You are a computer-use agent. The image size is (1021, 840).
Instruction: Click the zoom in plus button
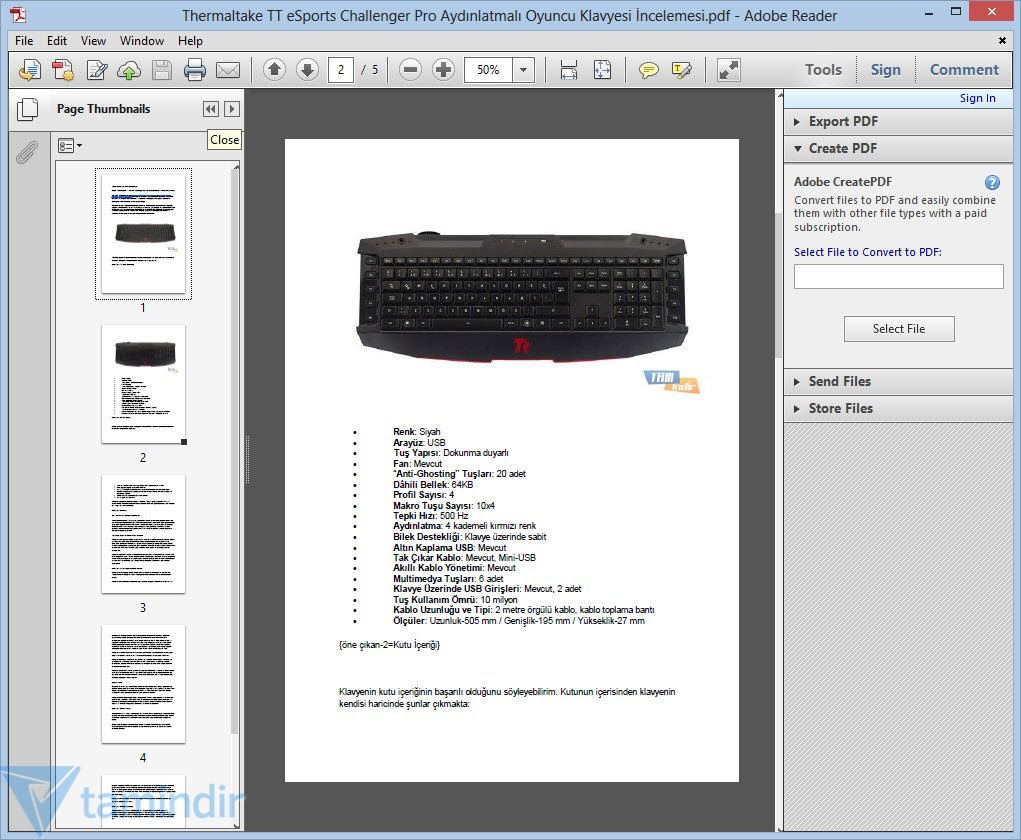coord(443,70)
